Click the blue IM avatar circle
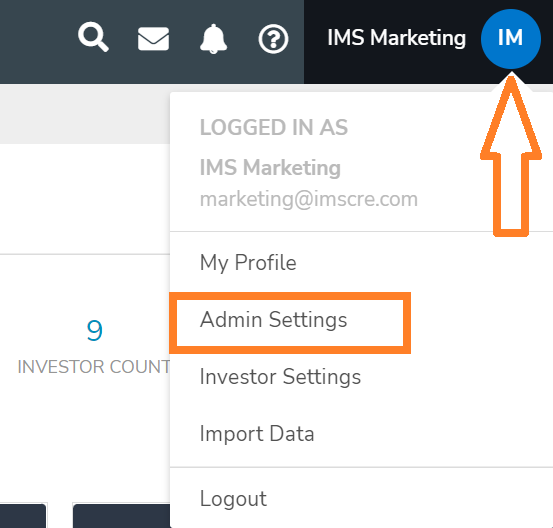553x528 pixels. click(x=510, y=38)
